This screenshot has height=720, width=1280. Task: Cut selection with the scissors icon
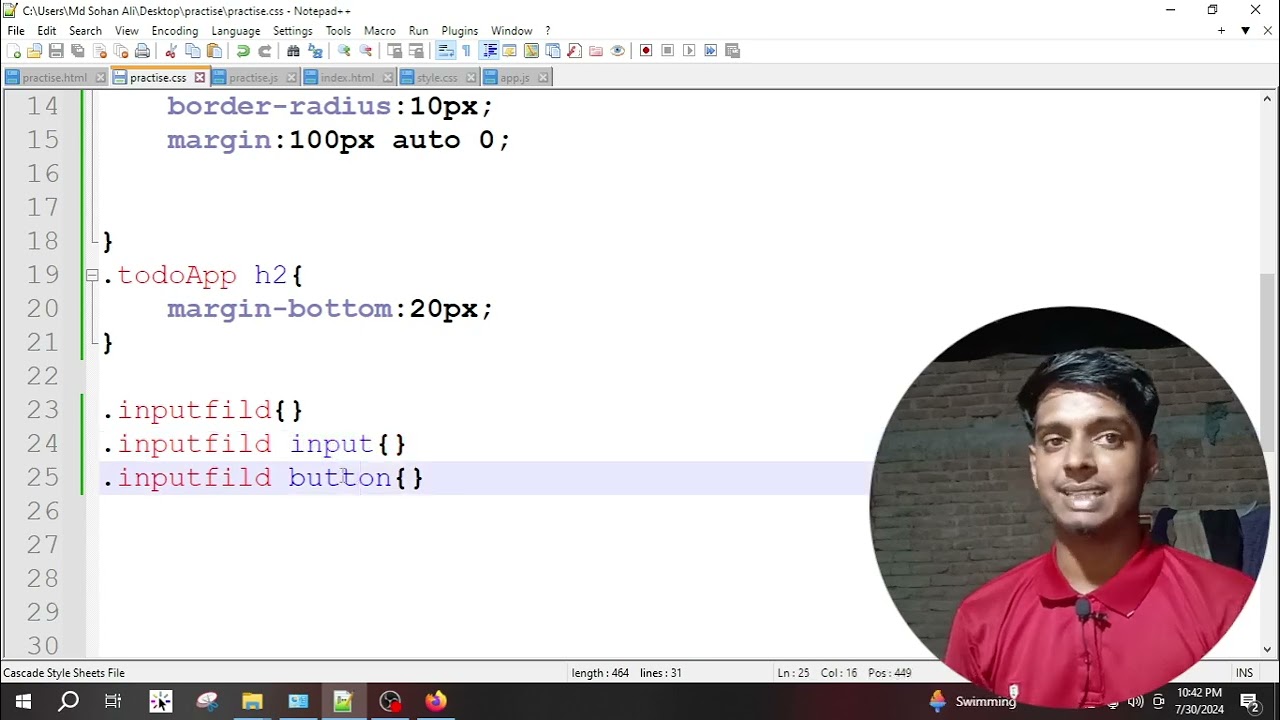(x=171, y=51)
